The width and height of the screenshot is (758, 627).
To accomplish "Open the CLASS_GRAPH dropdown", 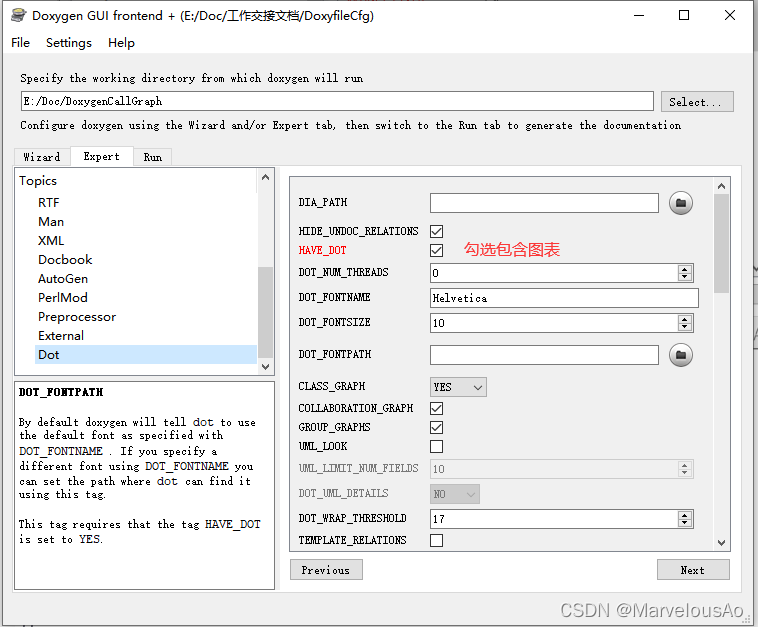I will click(458, 387).
